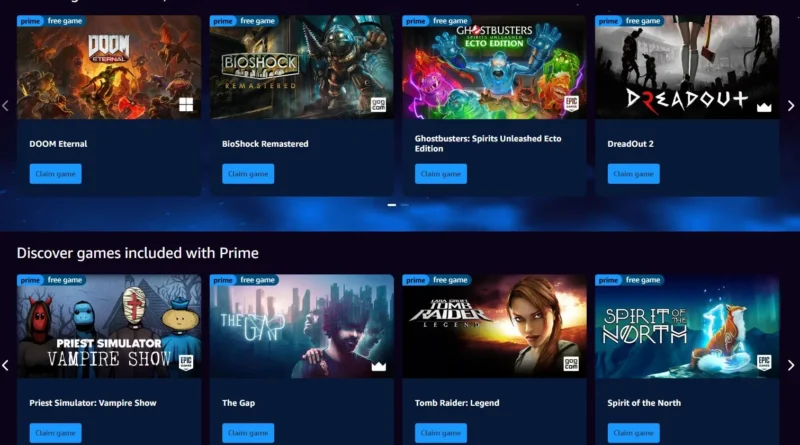Open the Spirit of the North title link
Image resolution: width=800 pixels, height=445 pixels.
[644, 403]
